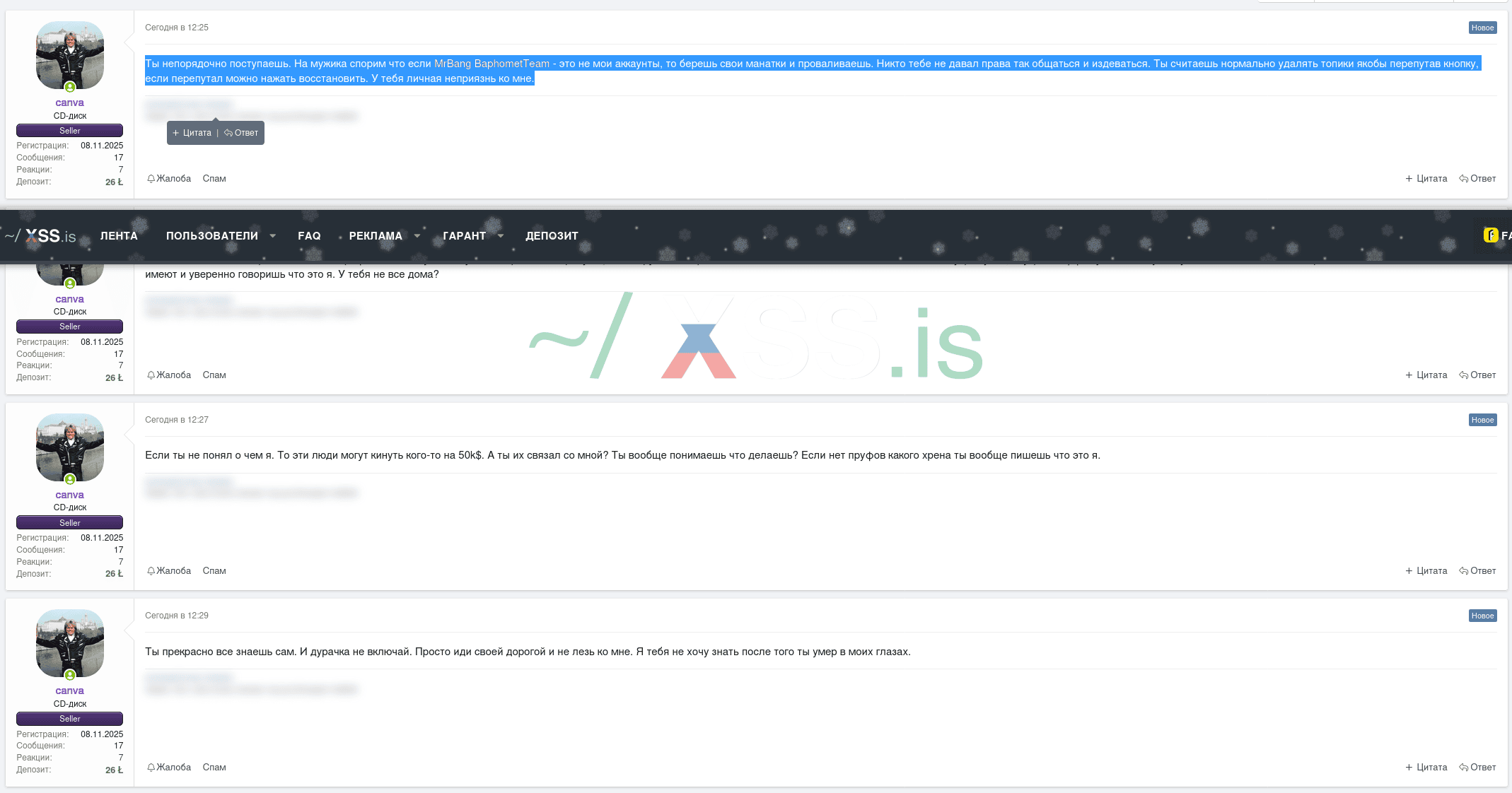This screenshot has width=1512, height=793.
Task: Mark the 12:27 post as Спам
Action: click(214, 570)
